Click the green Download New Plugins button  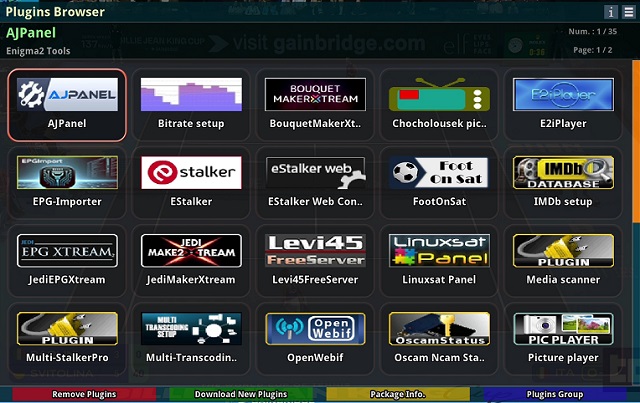(241, 394)
